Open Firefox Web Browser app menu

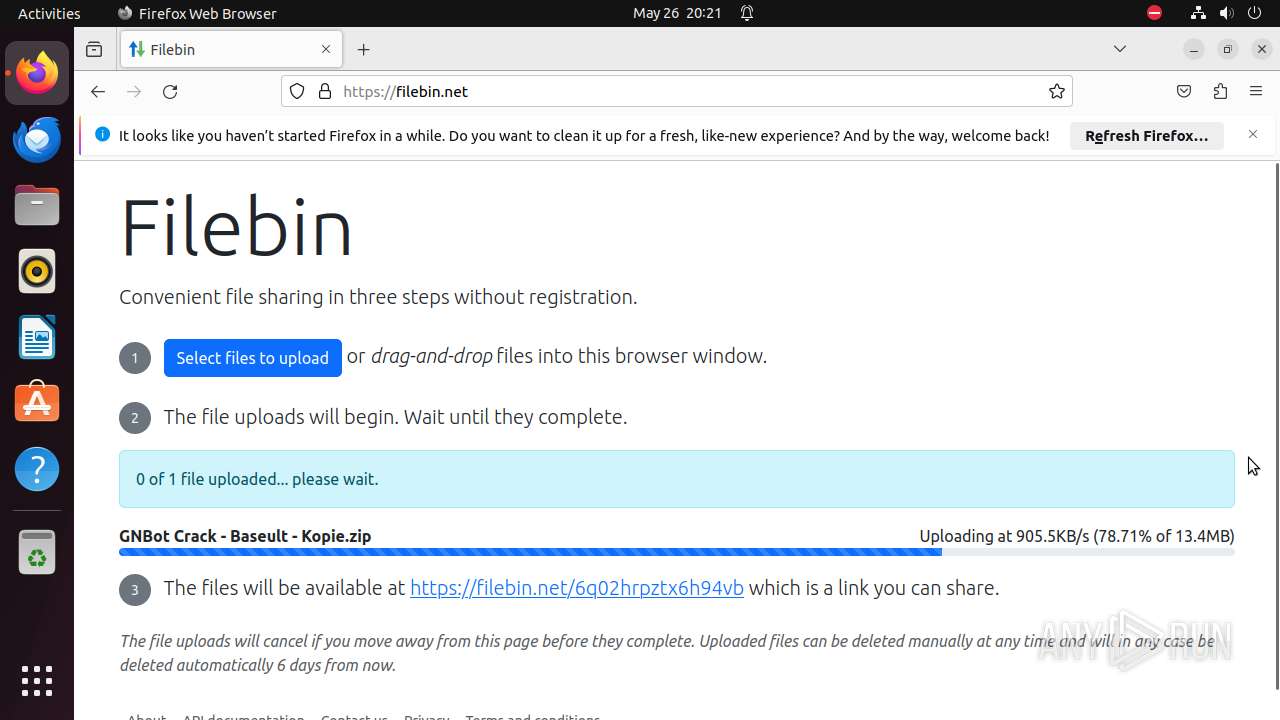pos(197,13)
